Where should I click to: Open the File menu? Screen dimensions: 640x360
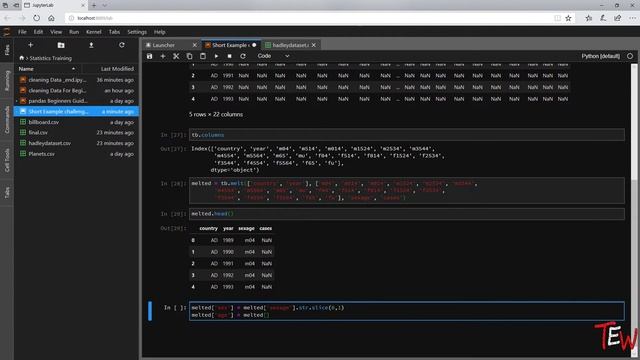(22, 32)
